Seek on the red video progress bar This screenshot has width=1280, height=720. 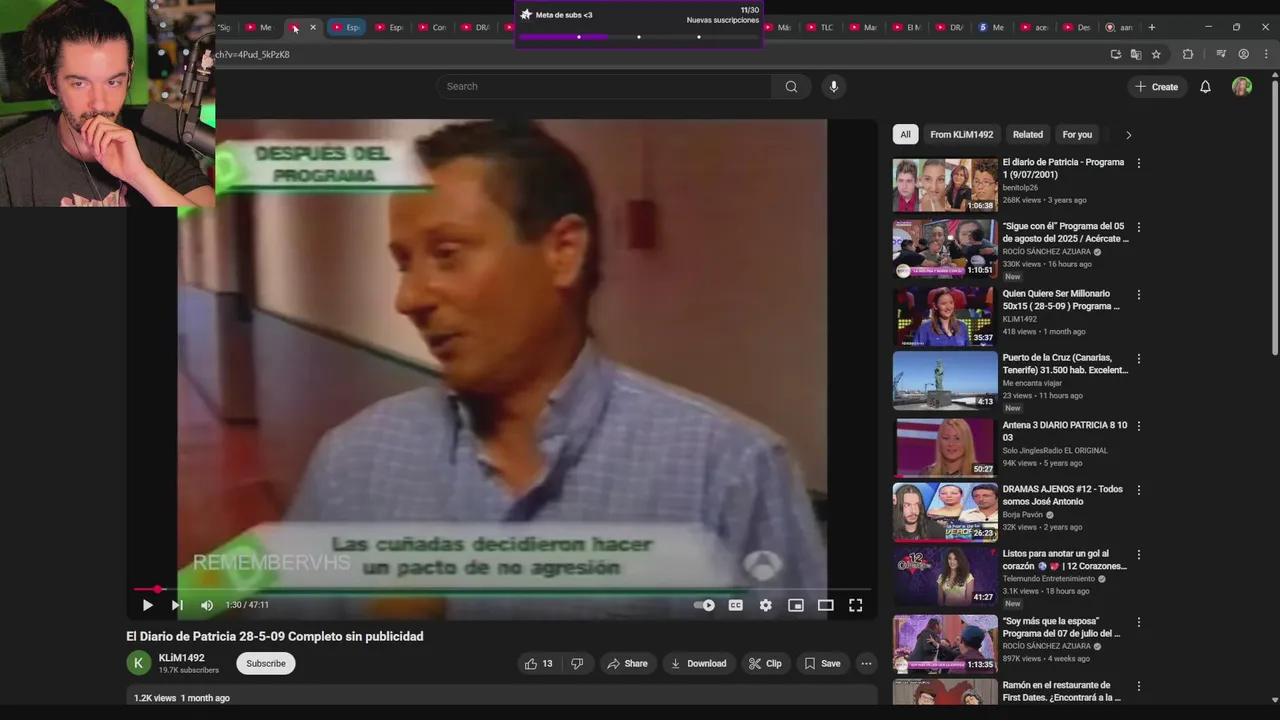502,589
